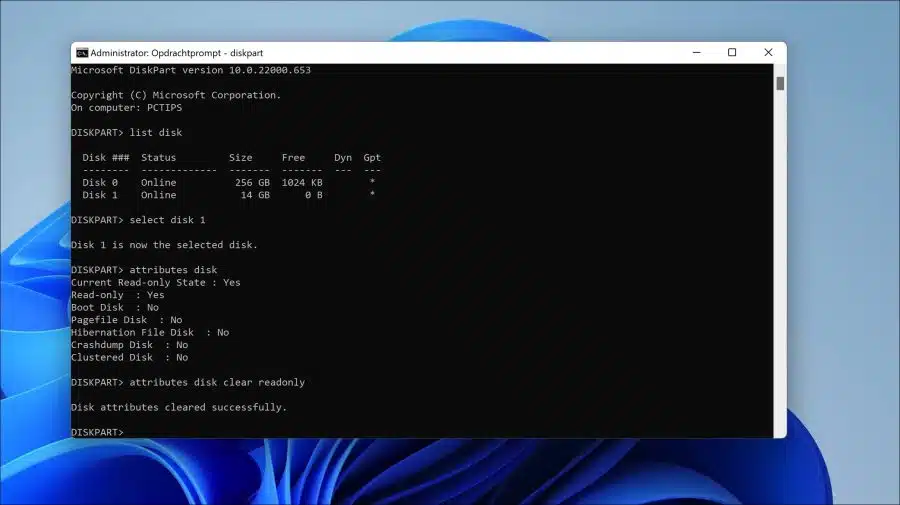The height and width of the screenshot is (505, 900).
Task: Click the 'Dyn' column header
Action: point(343,157)
